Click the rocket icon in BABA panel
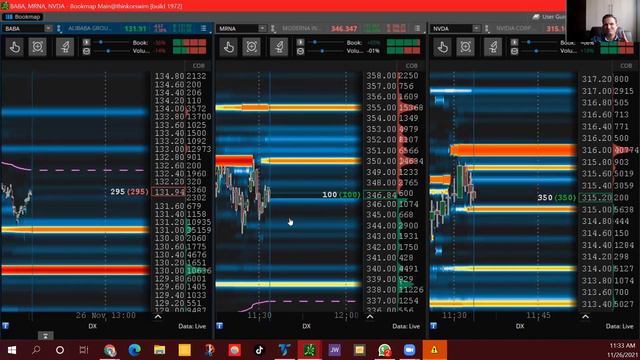The height and width of the screenshot is (360, 640). pyautogui.click(x=65, y=47)
